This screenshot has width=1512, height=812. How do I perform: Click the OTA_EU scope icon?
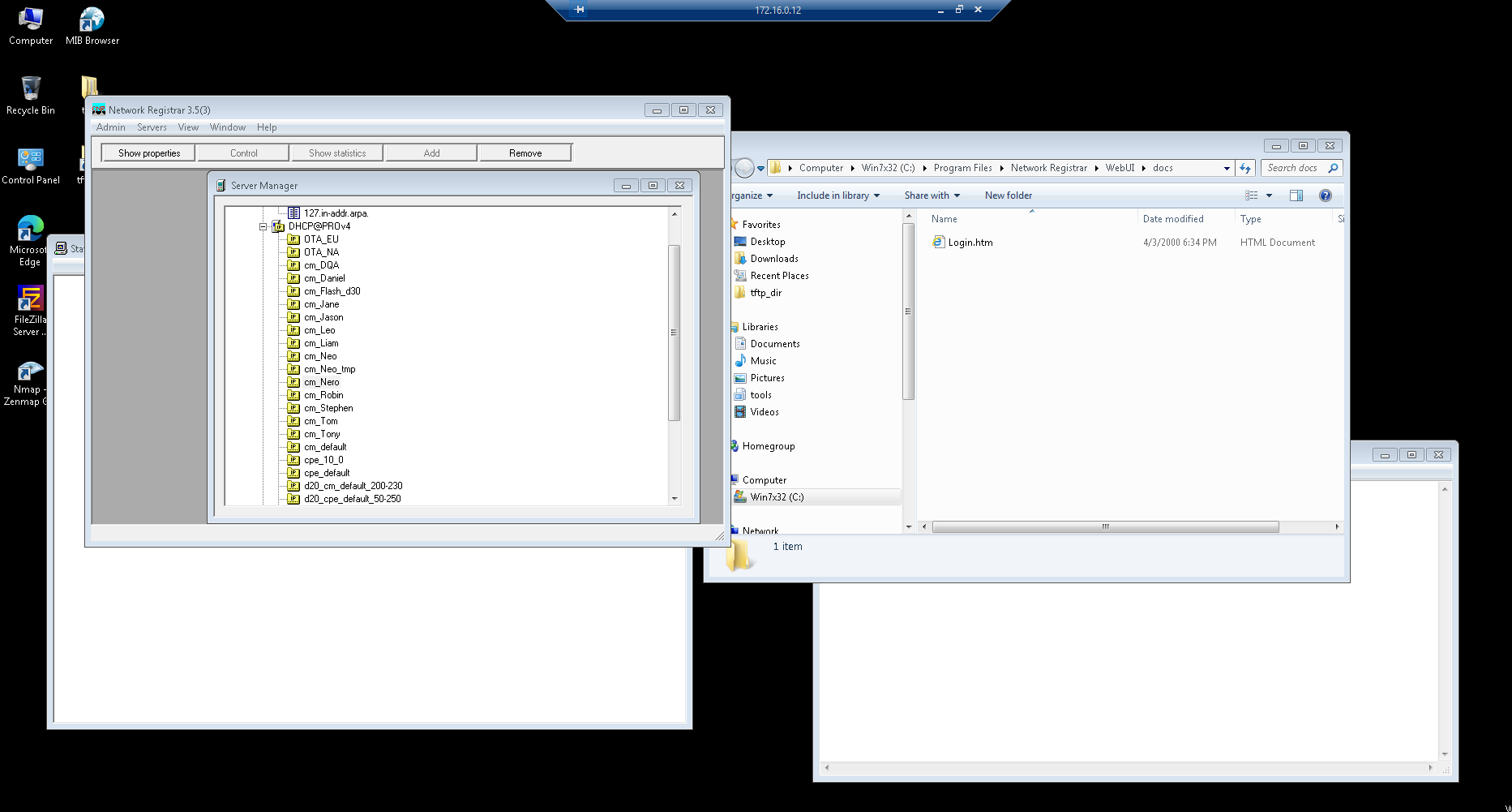click(294, 239)
